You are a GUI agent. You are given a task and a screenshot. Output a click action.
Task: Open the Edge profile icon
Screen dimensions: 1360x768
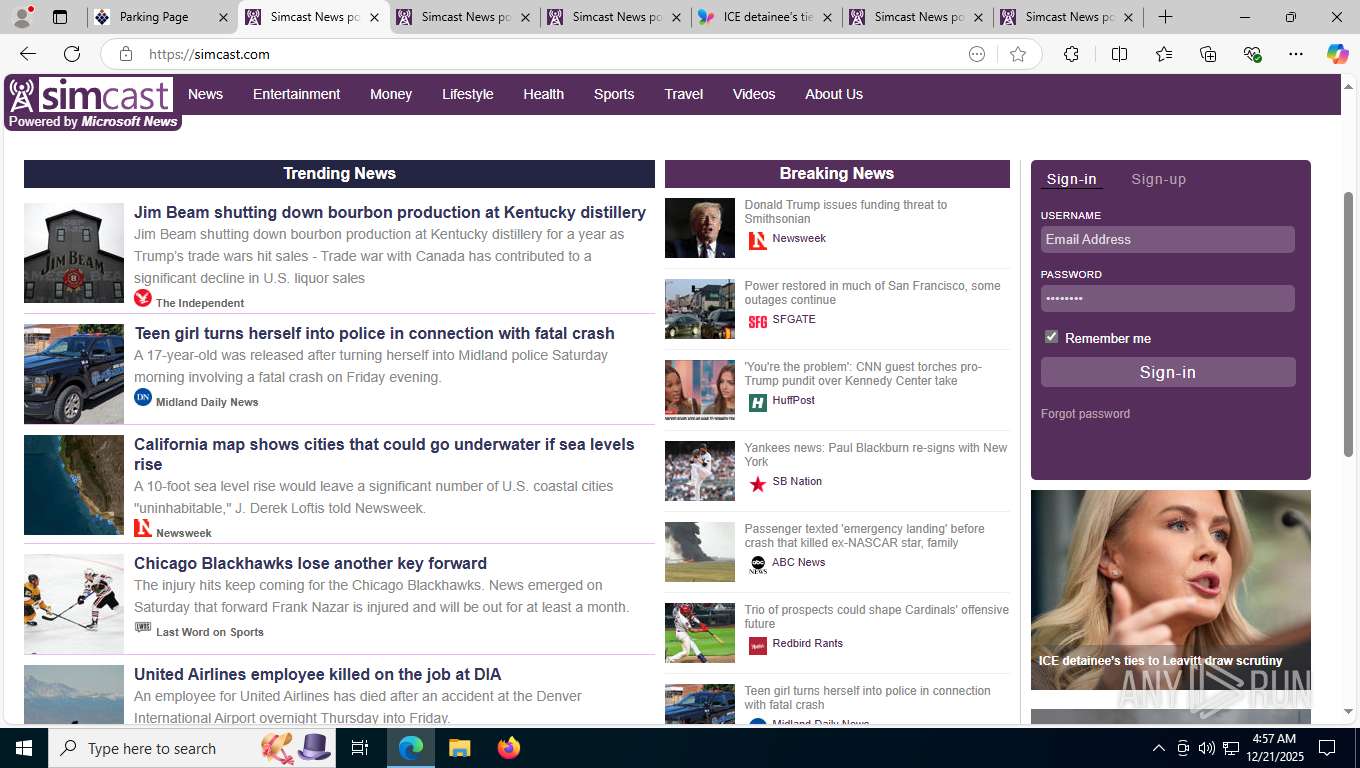(22, 17)
